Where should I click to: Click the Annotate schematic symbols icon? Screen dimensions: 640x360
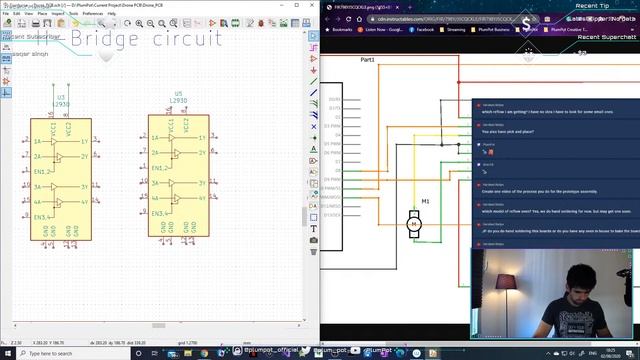coord(250,23)
